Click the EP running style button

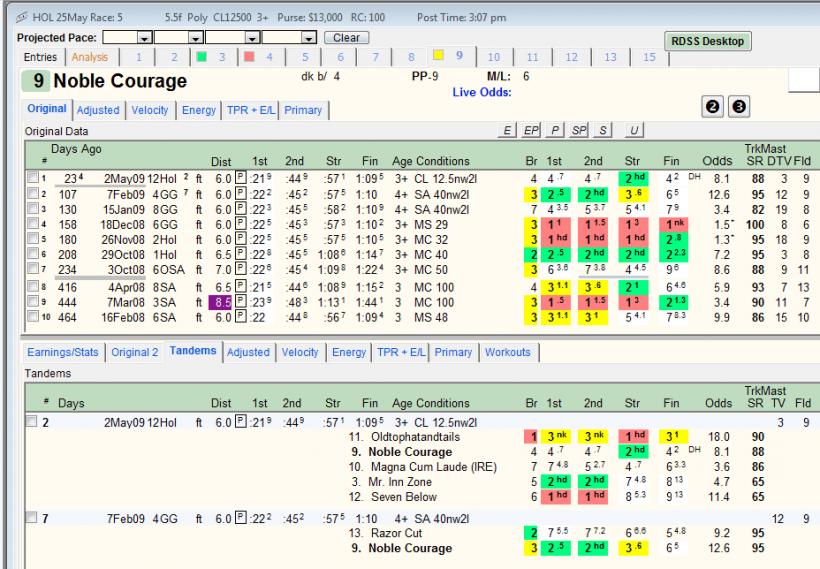pyautogui.click(x=531, y=130)
